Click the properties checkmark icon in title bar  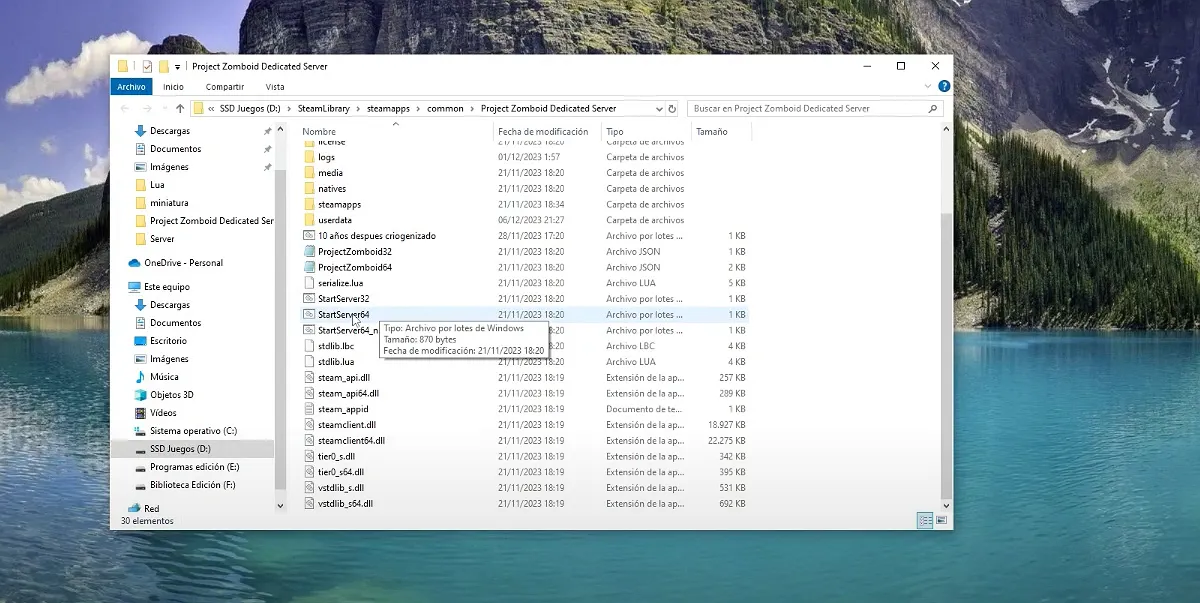click(147, 67)
